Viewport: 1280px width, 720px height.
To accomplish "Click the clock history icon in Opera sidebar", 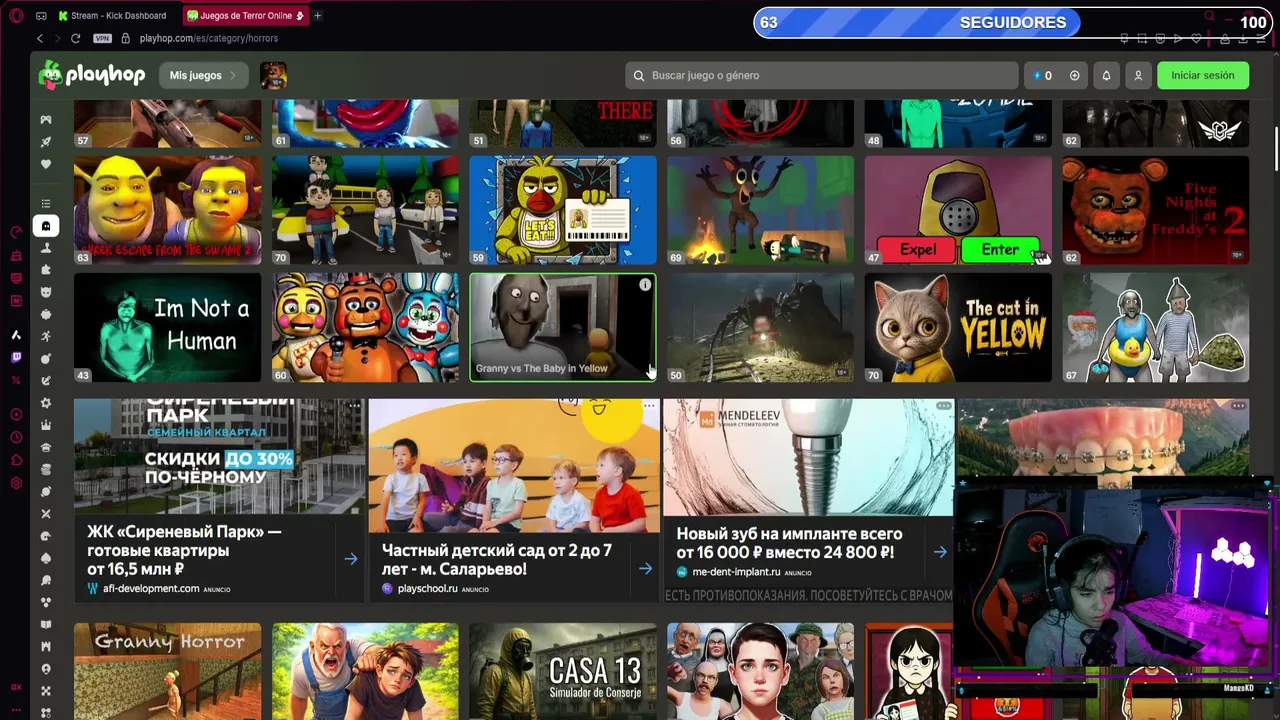I will click(16, 437).
